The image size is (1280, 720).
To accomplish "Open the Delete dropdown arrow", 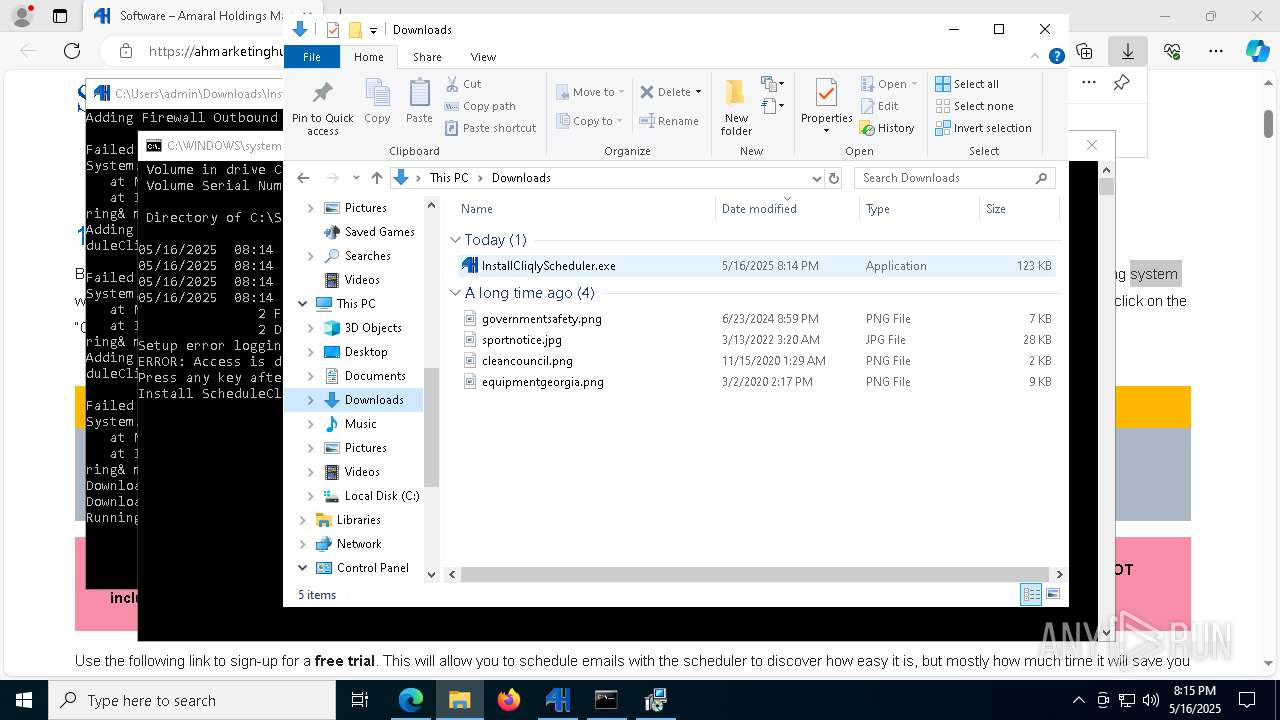I will (698, 92).
